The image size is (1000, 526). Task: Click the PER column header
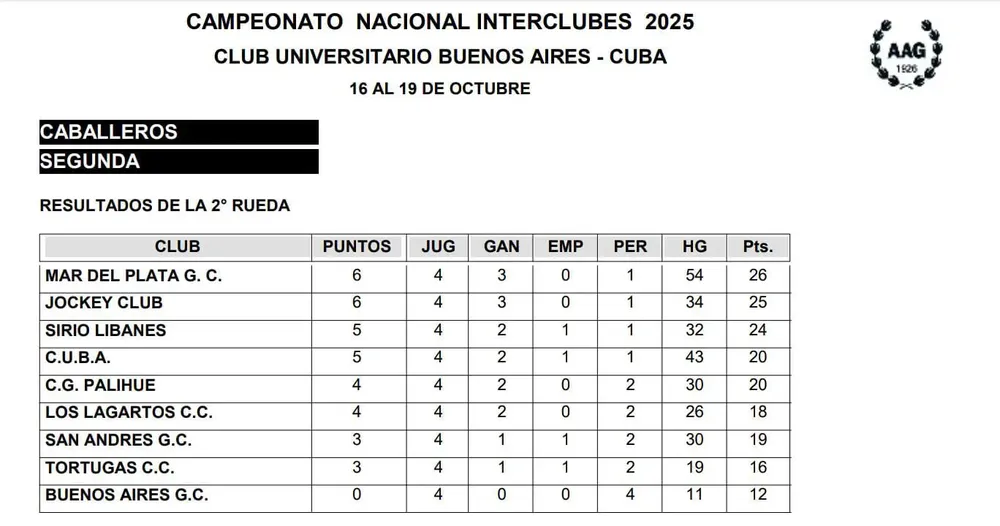[630, 247]
